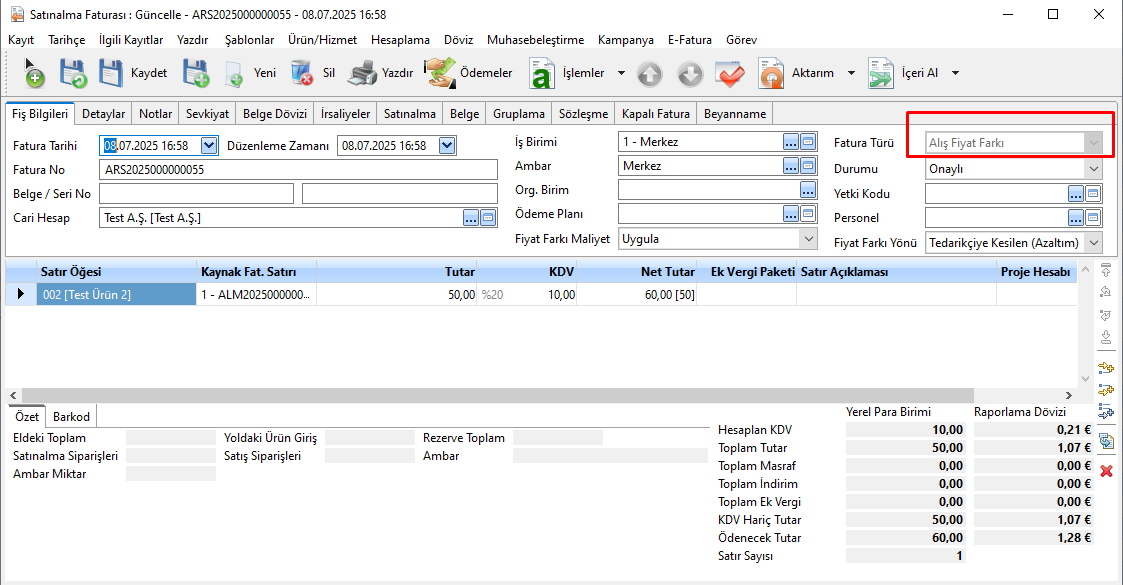
Task: Open the Durumu dropdown
Action: point(1093,169)
